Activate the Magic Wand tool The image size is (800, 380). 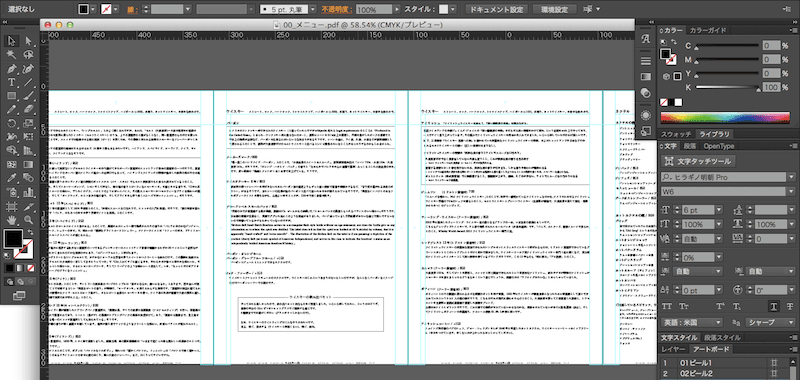point(11,55)
